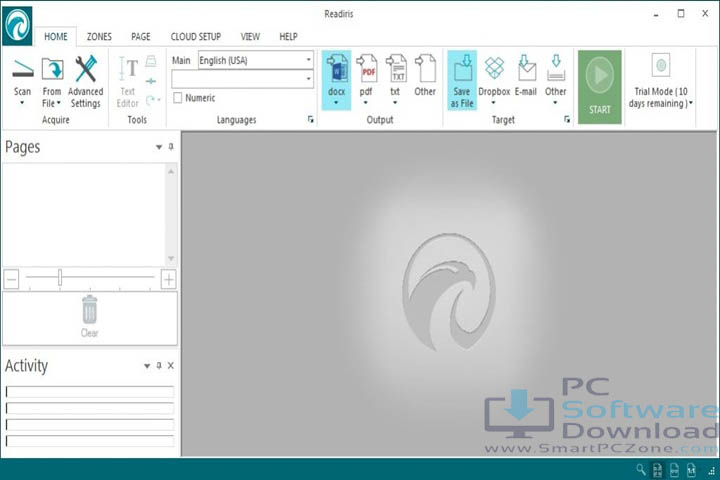Open Advanced Settings tools icon

tap(86, 69)
